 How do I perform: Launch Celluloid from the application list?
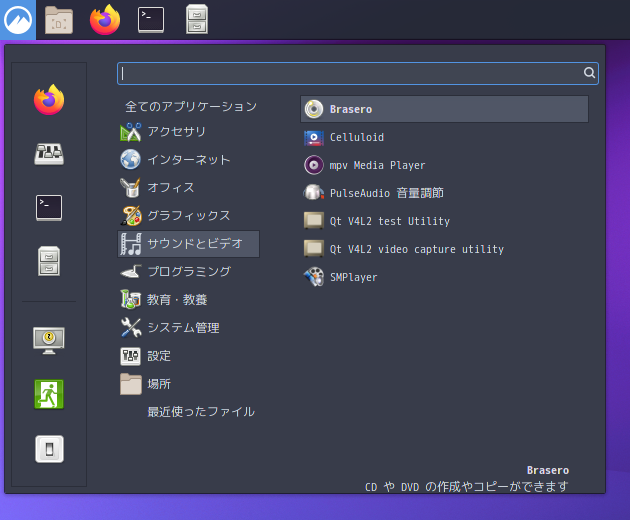pyautogui.click(x=444, y=137)
